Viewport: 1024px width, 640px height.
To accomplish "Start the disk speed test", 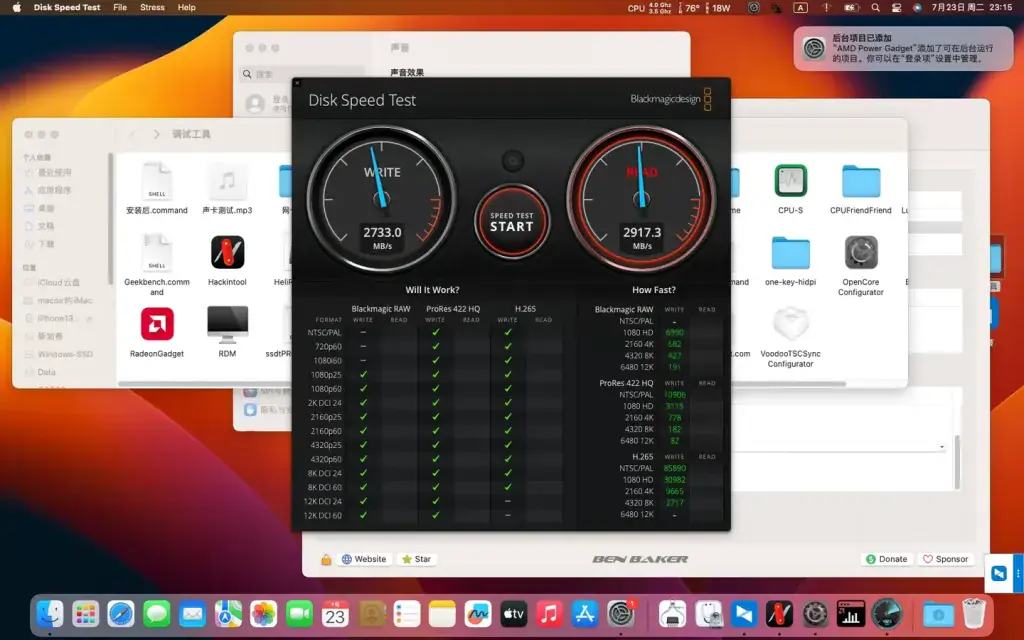I will click(x=512, y=222).
